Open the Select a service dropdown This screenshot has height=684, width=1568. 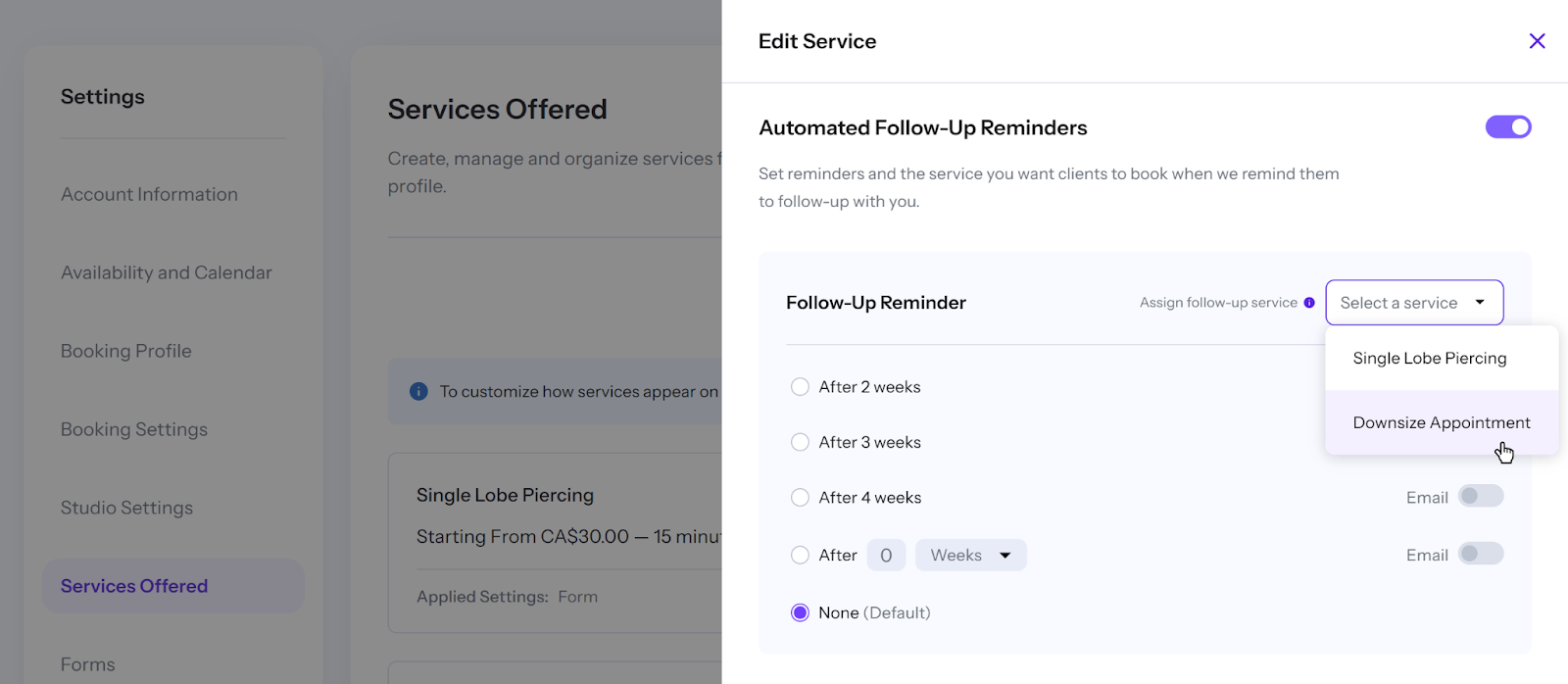(1413, 303)
